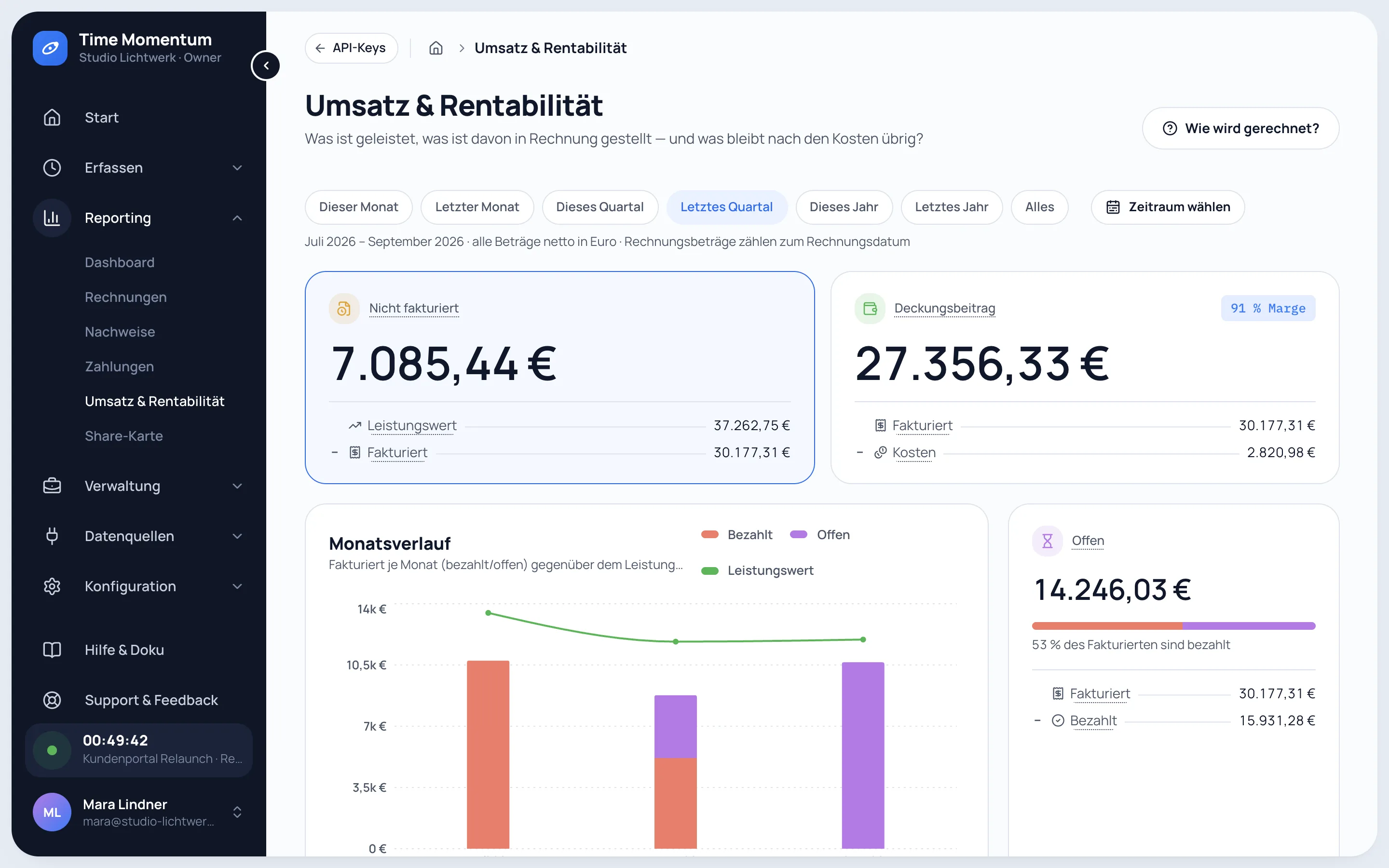
Task: Collapse the Reporting section chevron
Action: (237, 217)
